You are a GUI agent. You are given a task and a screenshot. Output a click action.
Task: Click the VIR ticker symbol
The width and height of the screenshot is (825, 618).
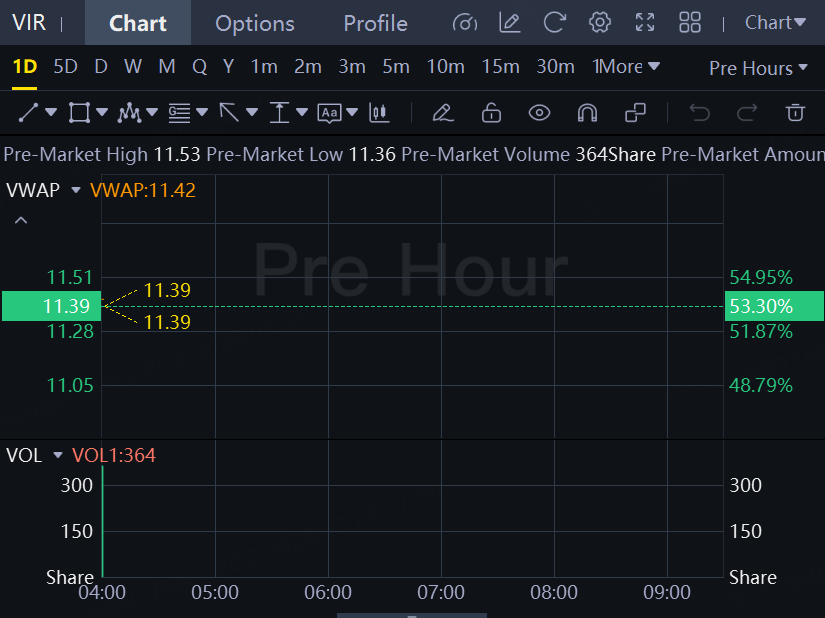[29, 23]
